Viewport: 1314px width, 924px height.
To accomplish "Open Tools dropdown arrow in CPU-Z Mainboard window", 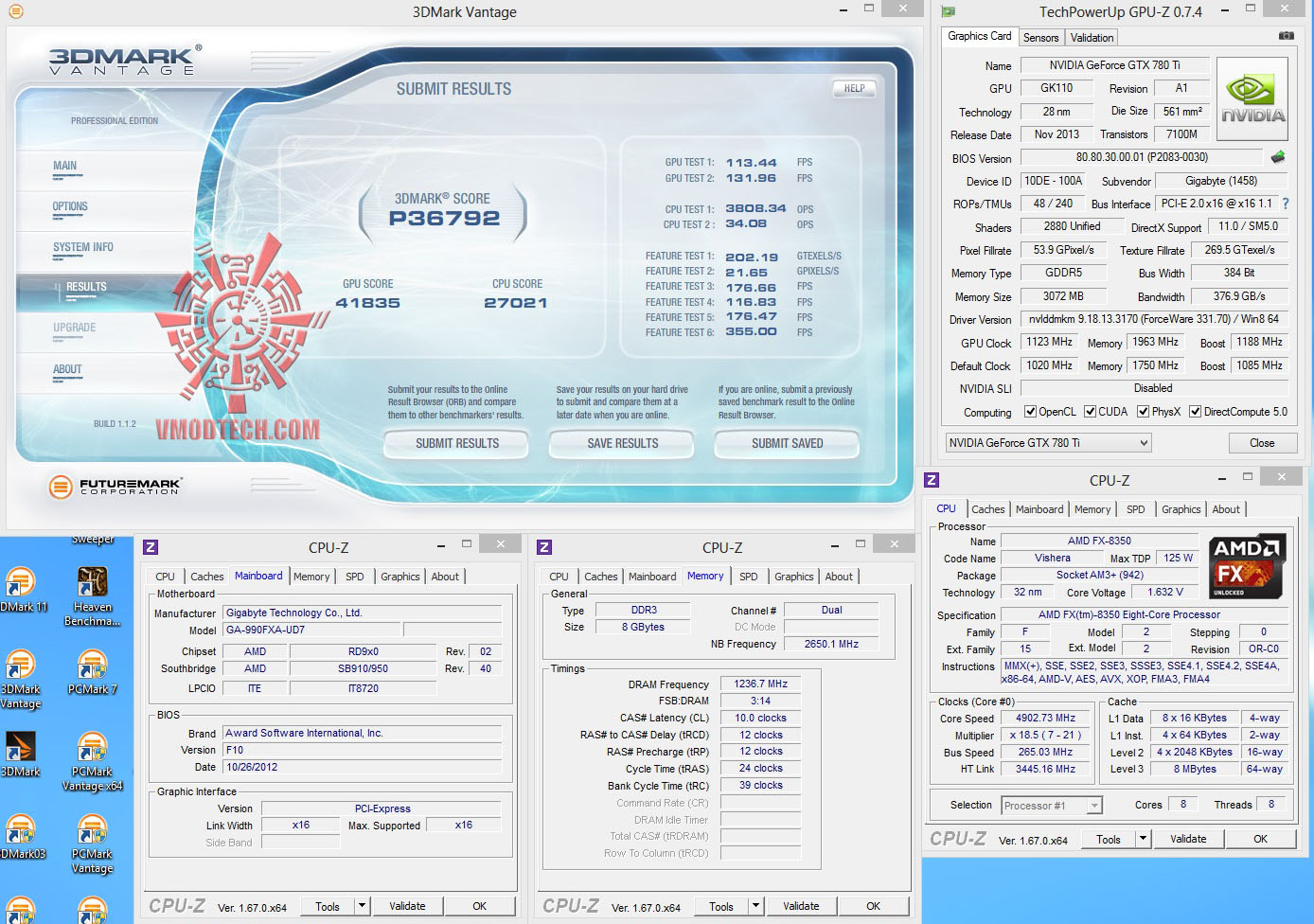I will (x=362, y=906).
